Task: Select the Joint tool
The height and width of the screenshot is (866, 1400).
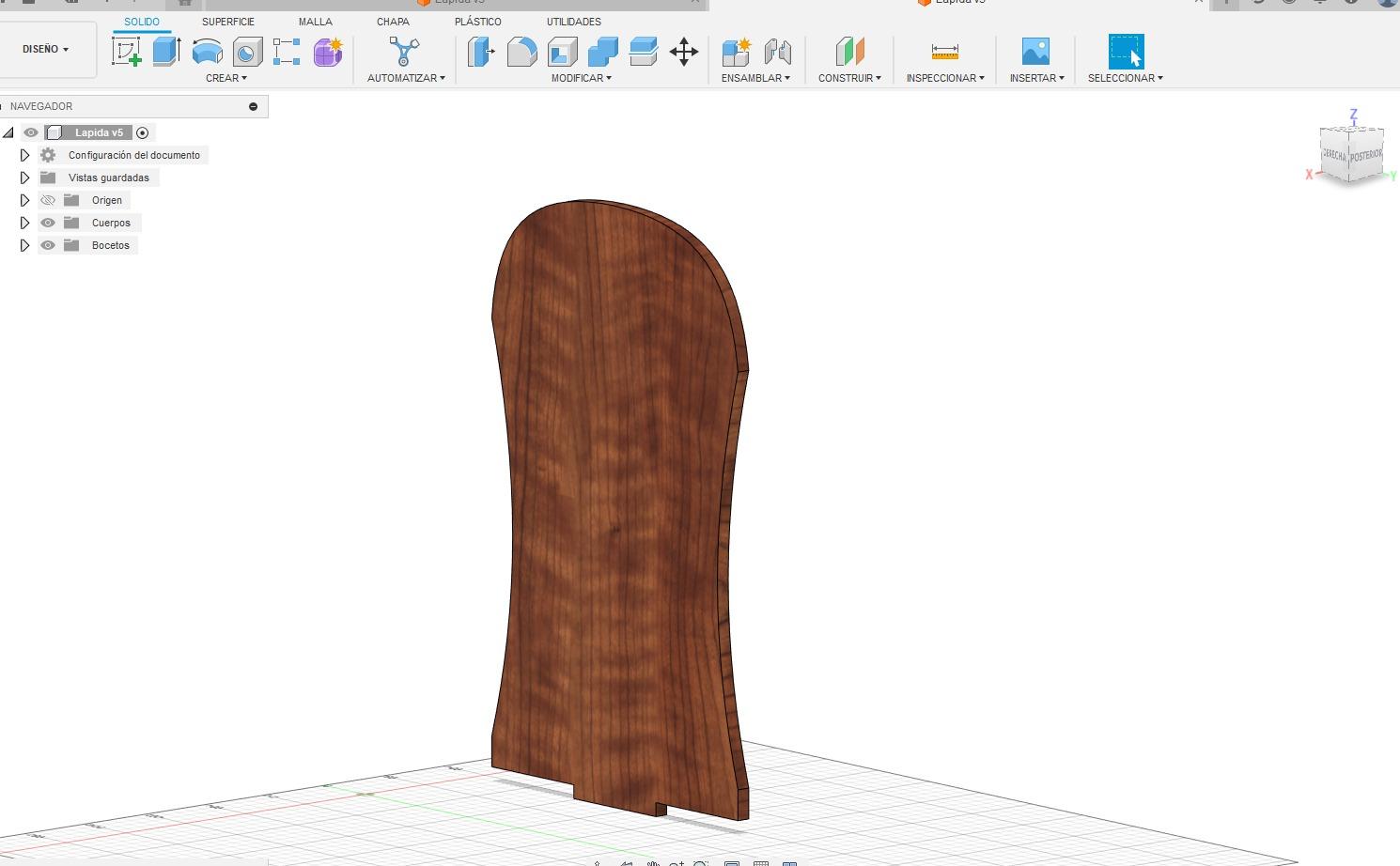Action: click(777, 51)
